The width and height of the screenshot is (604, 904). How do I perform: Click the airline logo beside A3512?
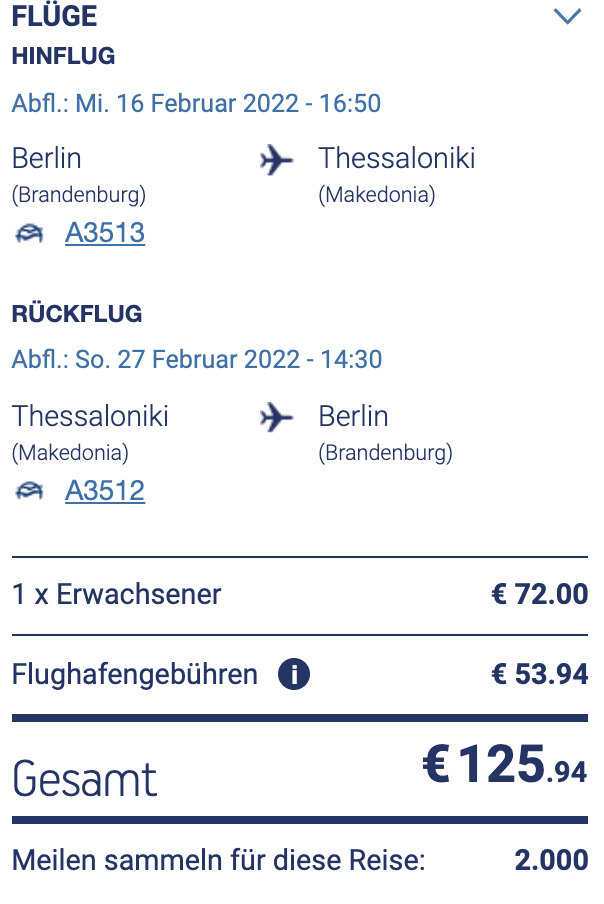click(30, 491)
